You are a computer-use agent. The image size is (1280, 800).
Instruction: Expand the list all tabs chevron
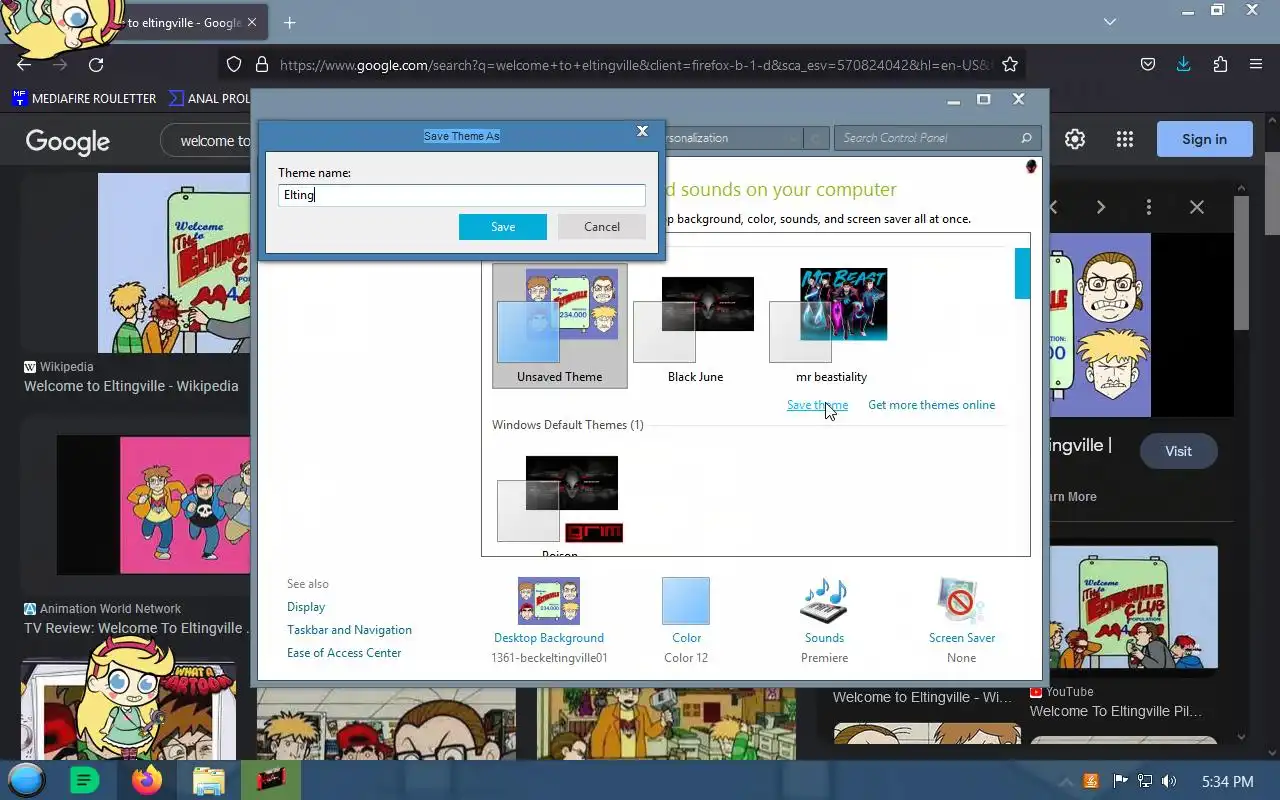pos(1110,21)
